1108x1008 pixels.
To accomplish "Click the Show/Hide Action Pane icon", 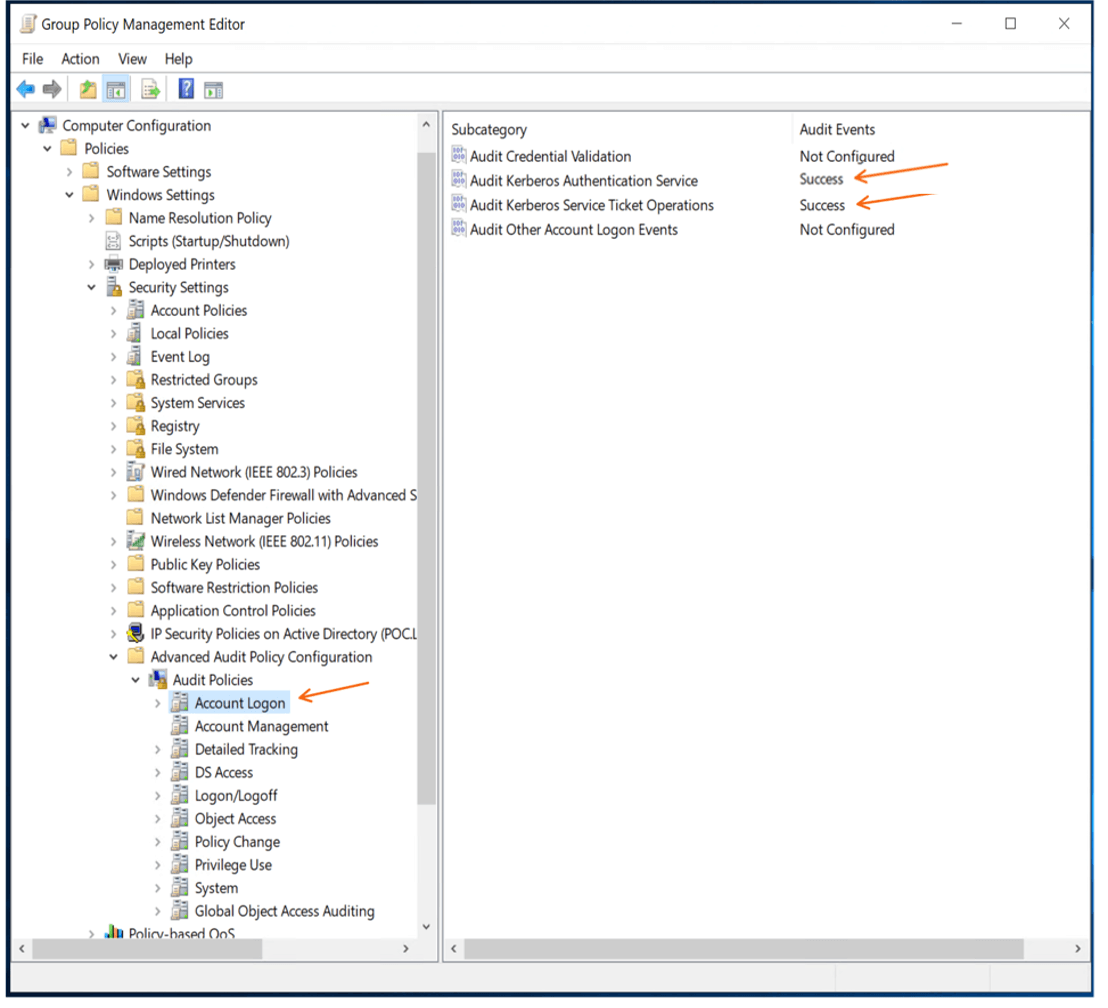I will [213, 90].
